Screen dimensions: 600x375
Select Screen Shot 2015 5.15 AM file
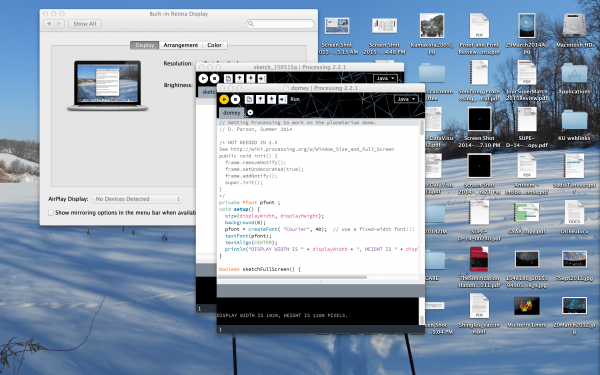(337, 26)
